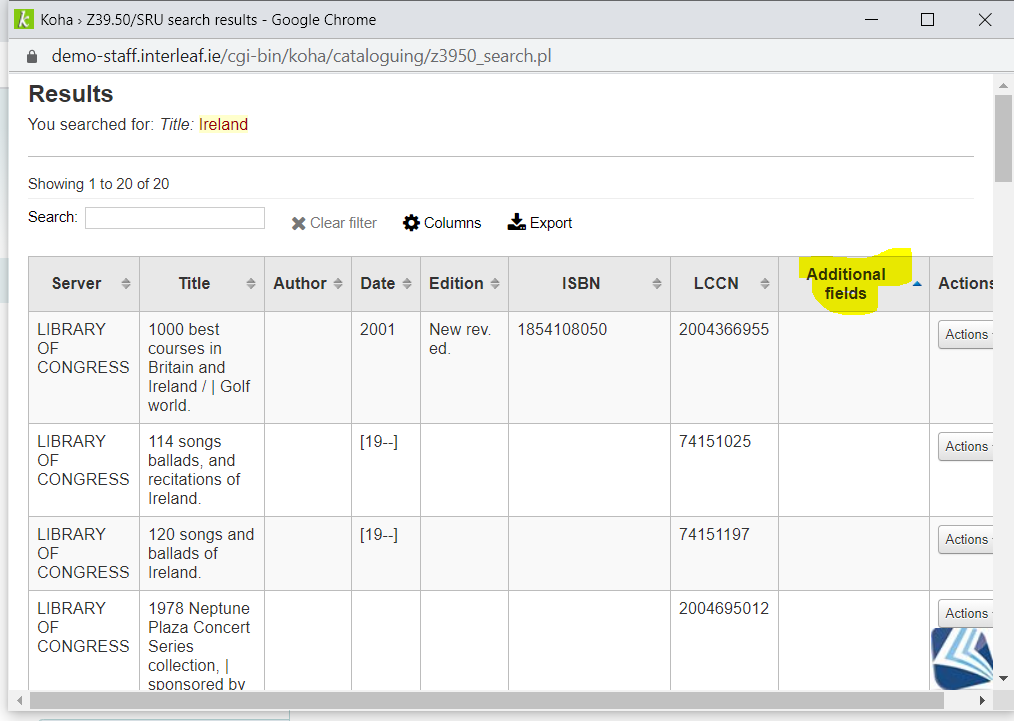Image resolution: width=1014 pixels, height=721 pixels.
Task: Click vertical scrollbar down arrow
Action: [x=1003, y=678]
